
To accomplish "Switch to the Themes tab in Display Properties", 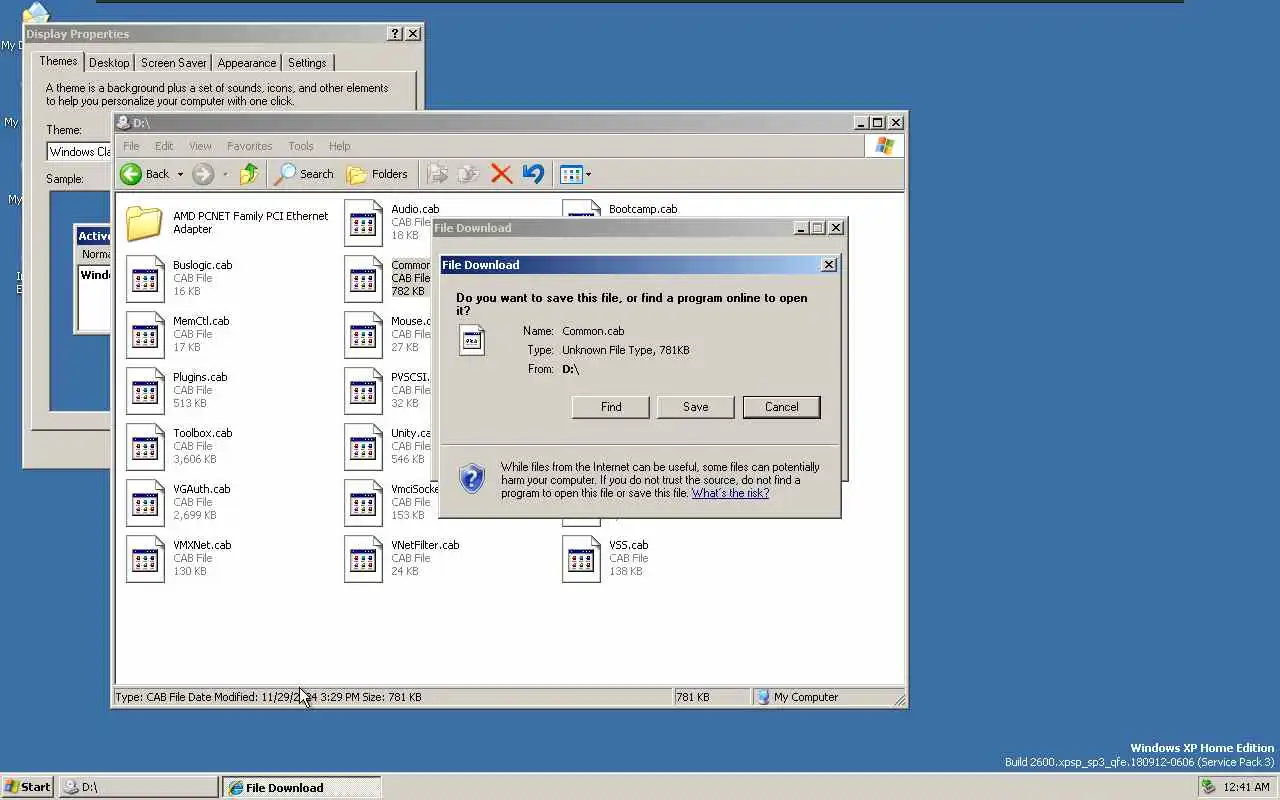I will pos(58,61).
